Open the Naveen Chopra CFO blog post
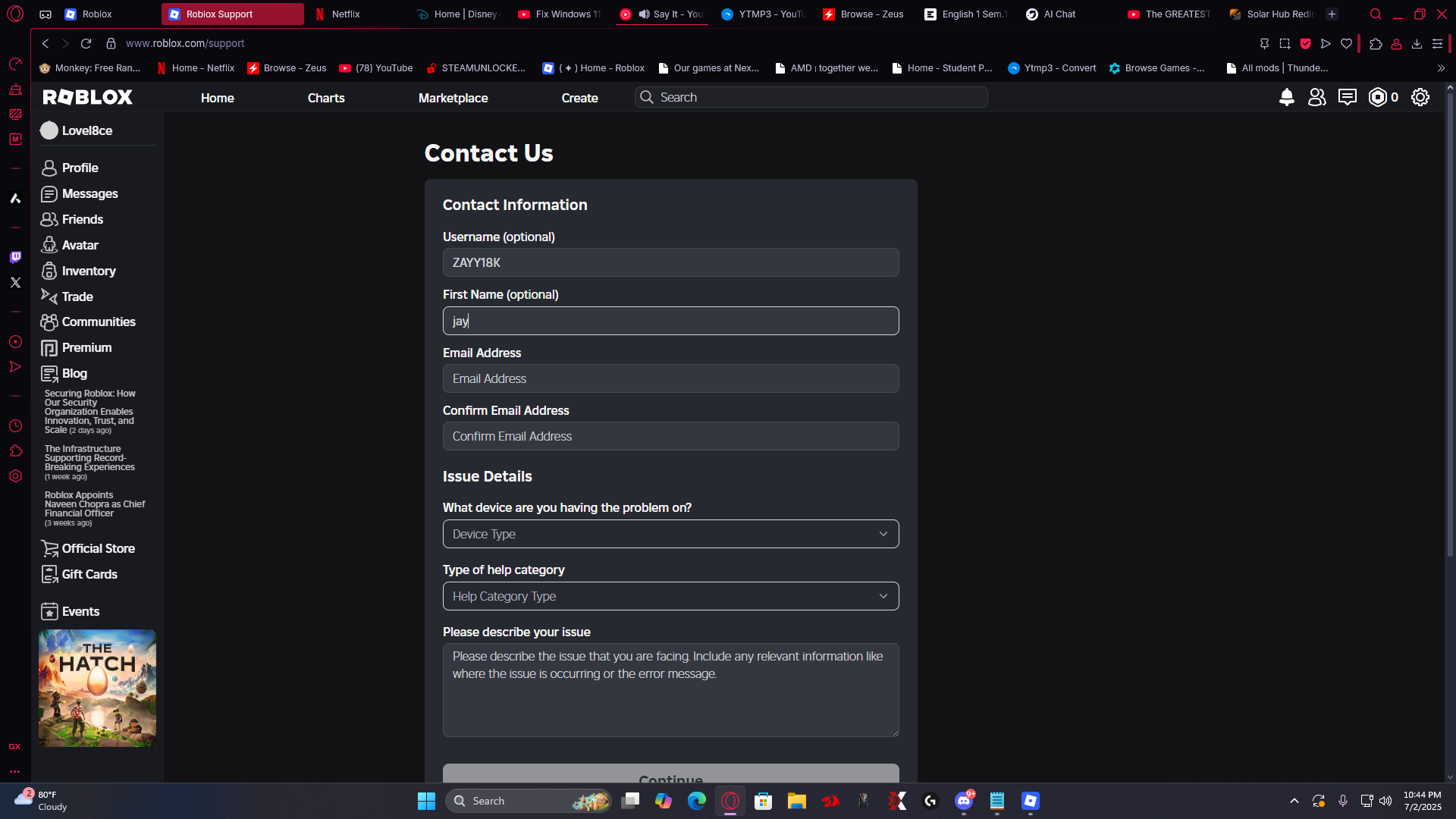1456x819 pixels. (x=94, y=508)
